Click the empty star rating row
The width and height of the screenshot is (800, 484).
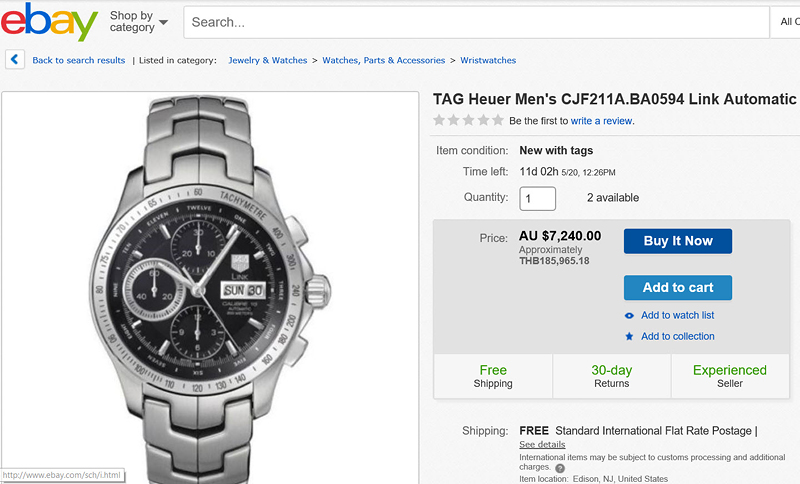(x=468, y=120)
